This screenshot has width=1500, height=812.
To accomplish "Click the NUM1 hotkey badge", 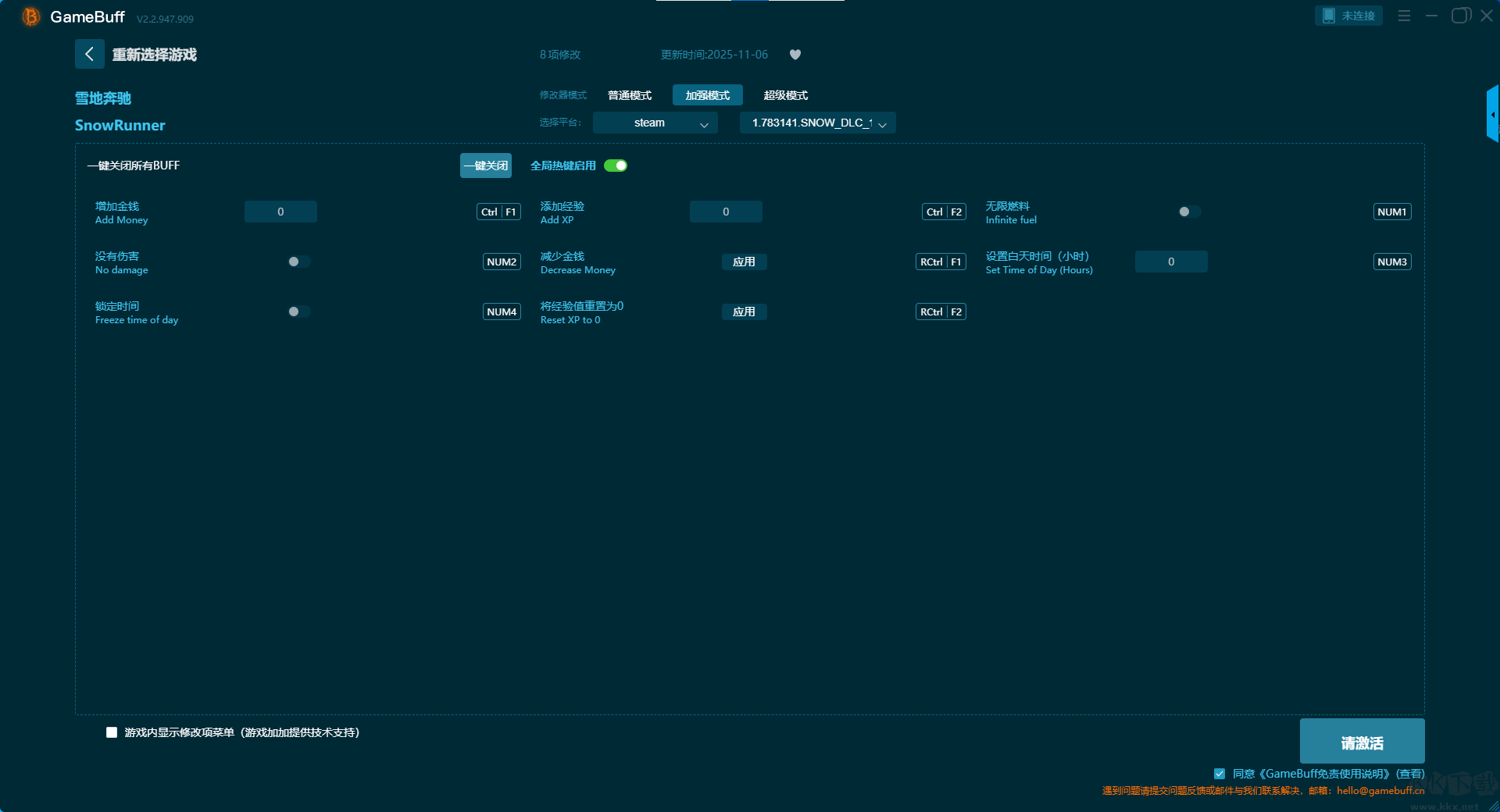I will point(1391,212).
